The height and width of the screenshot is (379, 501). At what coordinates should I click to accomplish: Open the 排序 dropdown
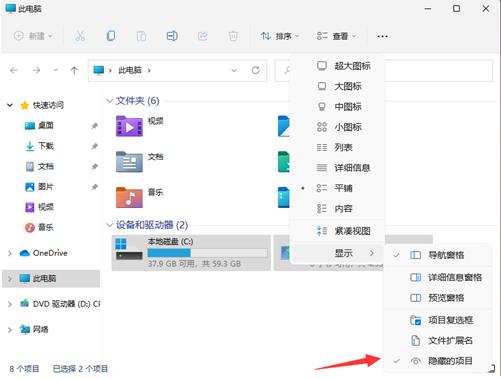(279, 36)
